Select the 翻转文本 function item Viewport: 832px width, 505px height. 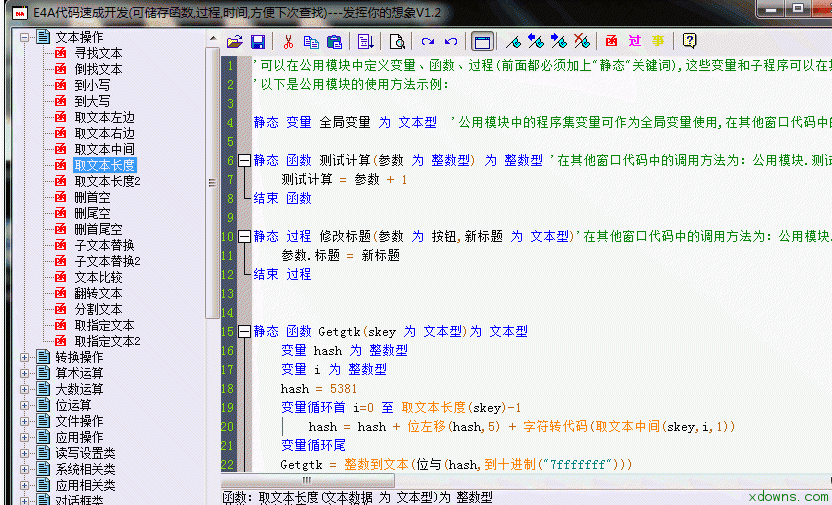[x=98, y=293]
